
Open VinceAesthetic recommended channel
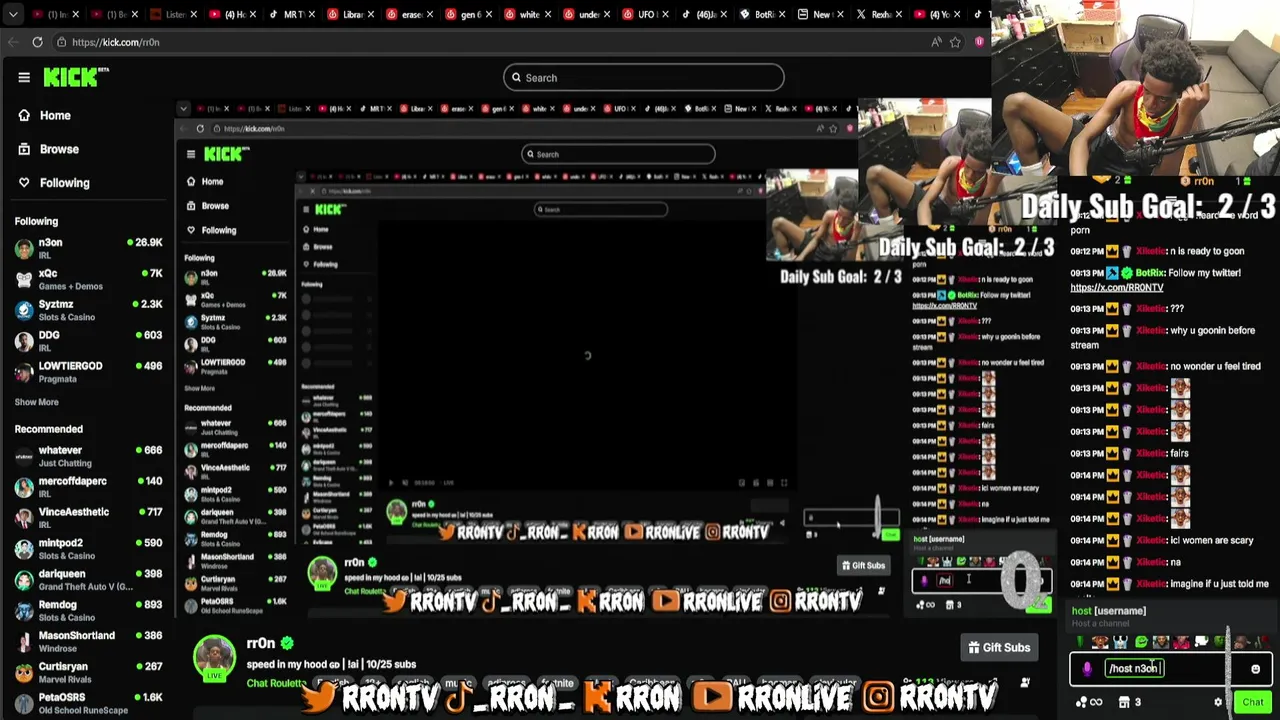(88, 518)
